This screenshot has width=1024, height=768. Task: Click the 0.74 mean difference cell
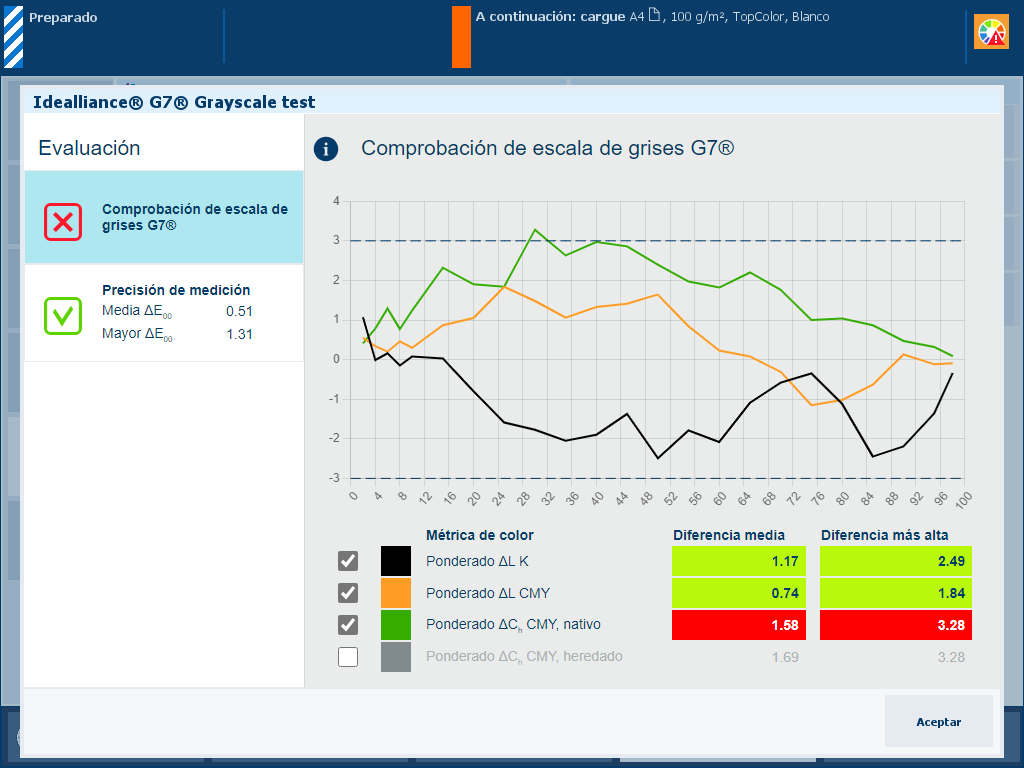tap(739, 593)
